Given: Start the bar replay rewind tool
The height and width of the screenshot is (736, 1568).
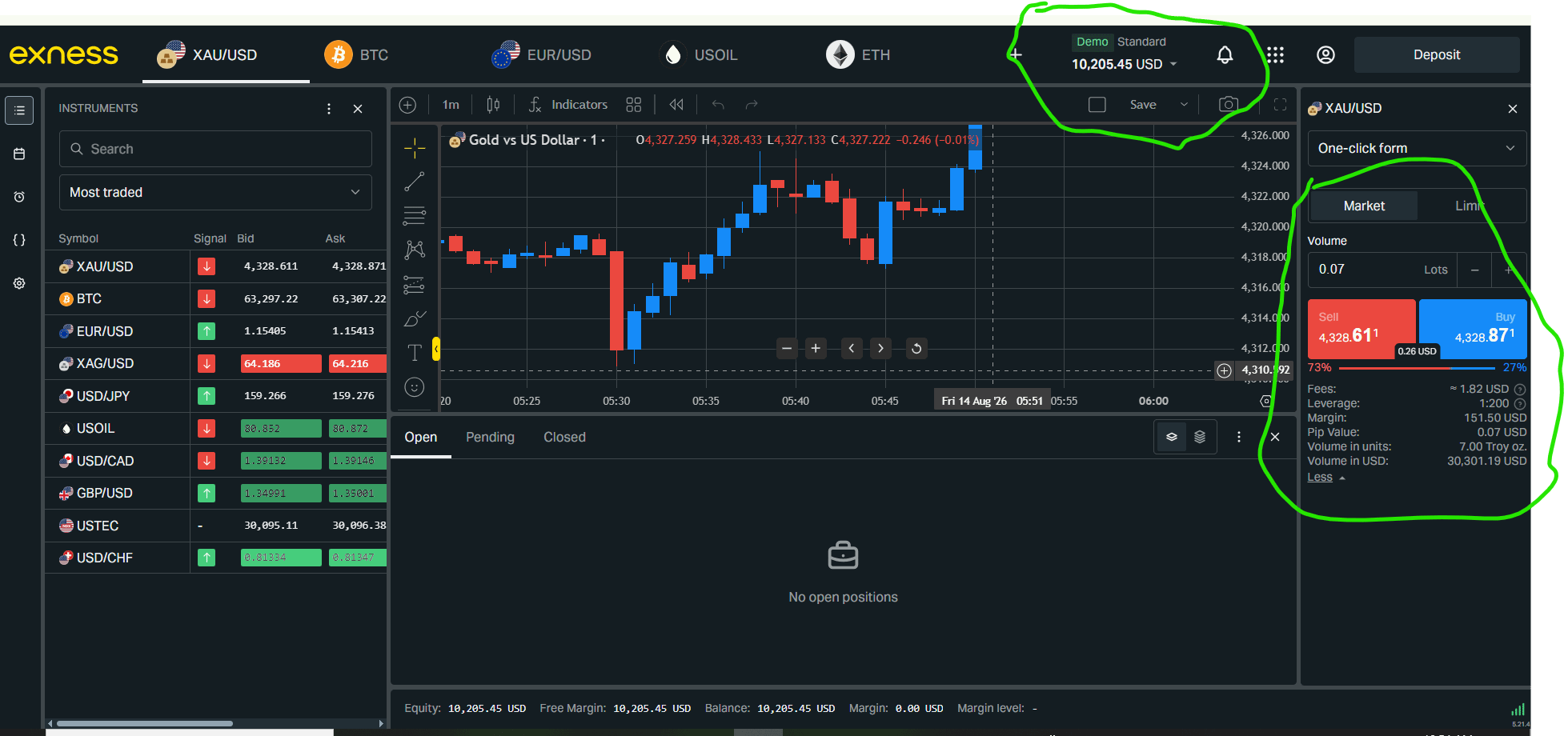Looking at the screenshot, I should (676, 105).
